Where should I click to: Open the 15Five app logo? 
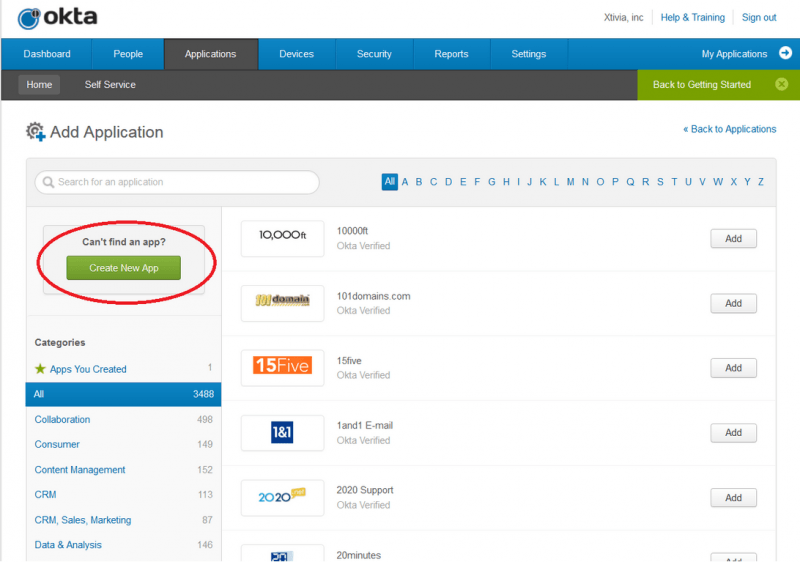[x=283, y=367]
